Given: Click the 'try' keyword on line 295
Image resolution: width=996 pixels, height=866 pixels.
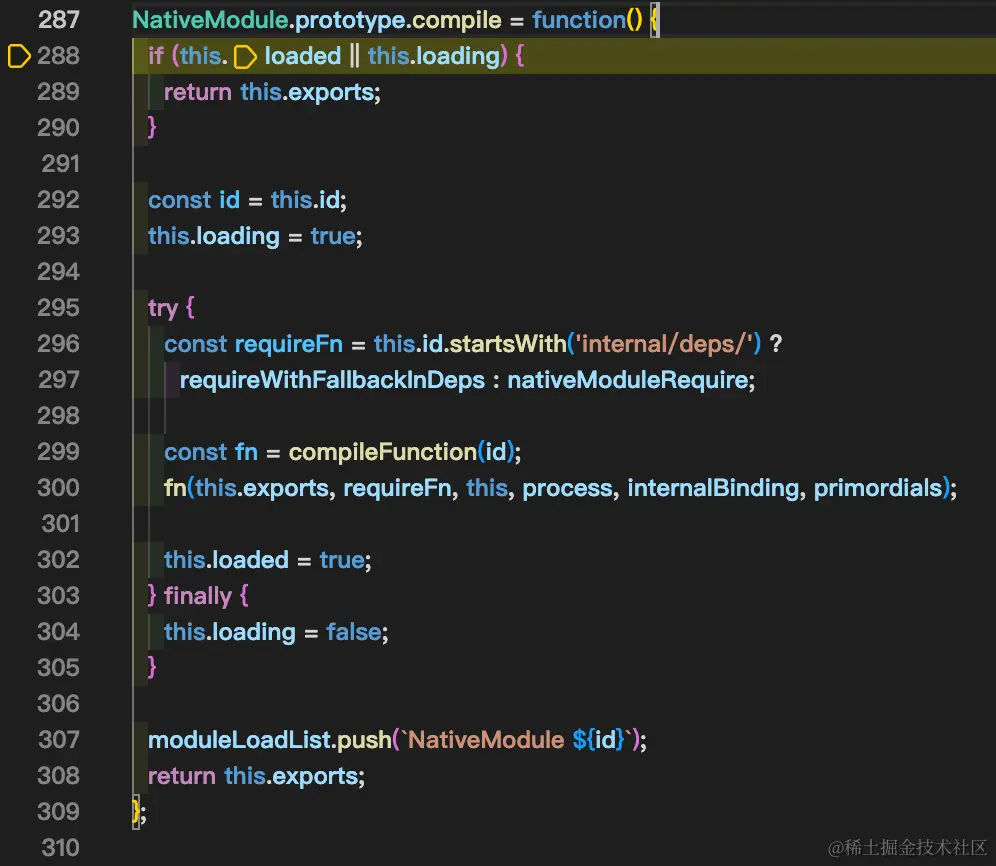Looking at the screenshot, I should [x=163, y=309].
